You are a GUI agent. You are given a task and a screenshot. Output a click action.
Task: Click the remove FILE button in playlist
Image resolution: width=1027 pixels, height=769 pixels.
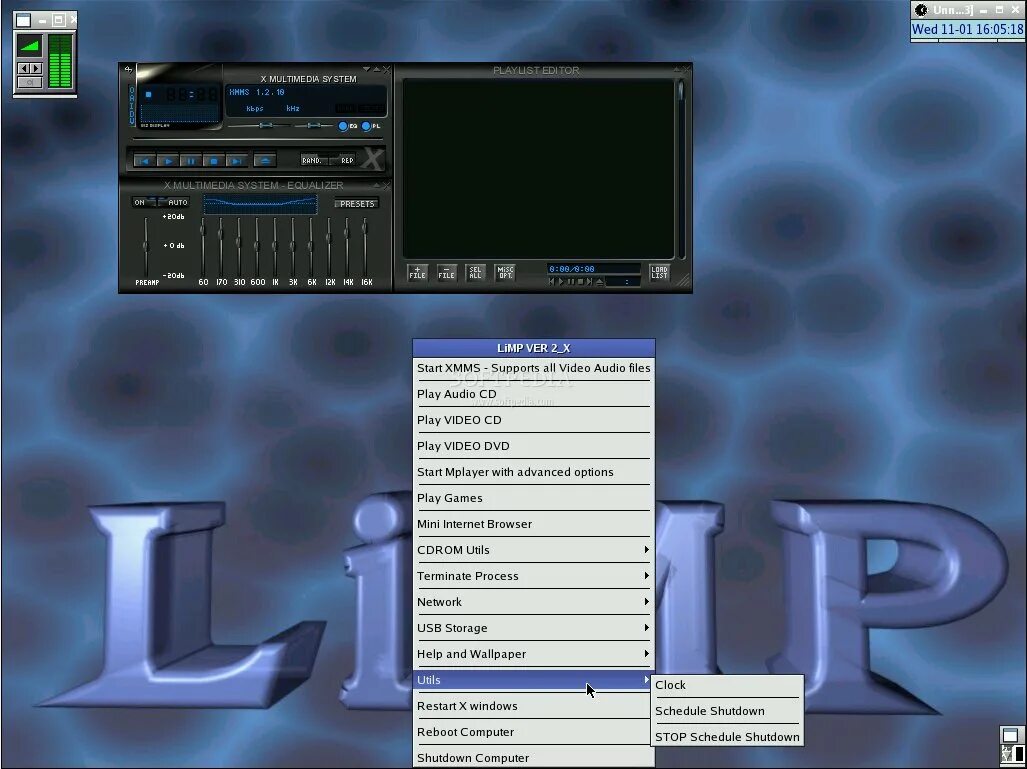click(x=447, y=272)
